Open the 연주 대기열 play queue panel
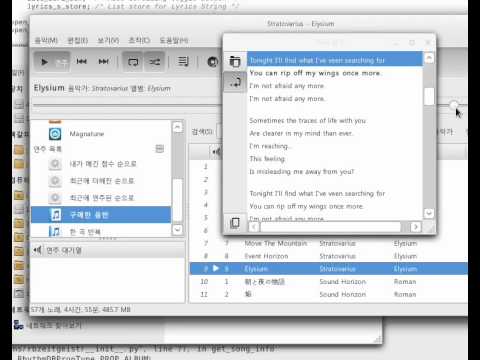The width and height of the screenshot is (480, 360). [107, 250]
